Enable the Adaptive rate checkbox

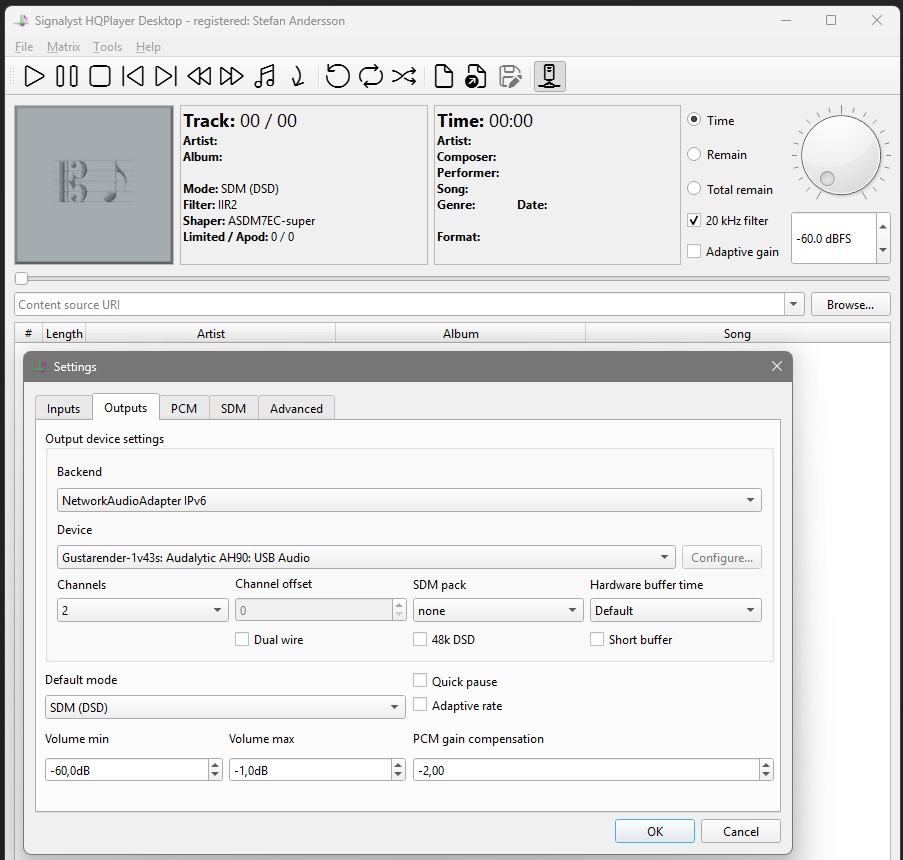(420, 705)
